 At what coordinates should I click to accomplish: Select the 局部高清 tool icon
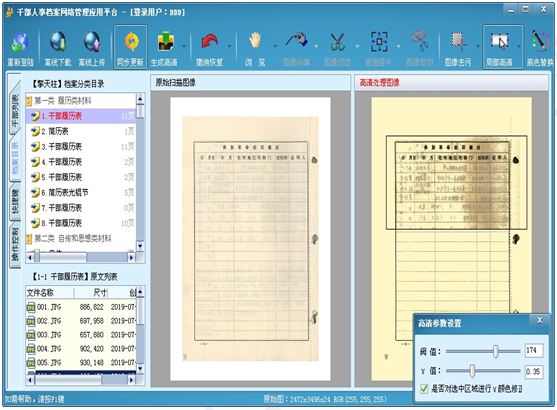499,41
